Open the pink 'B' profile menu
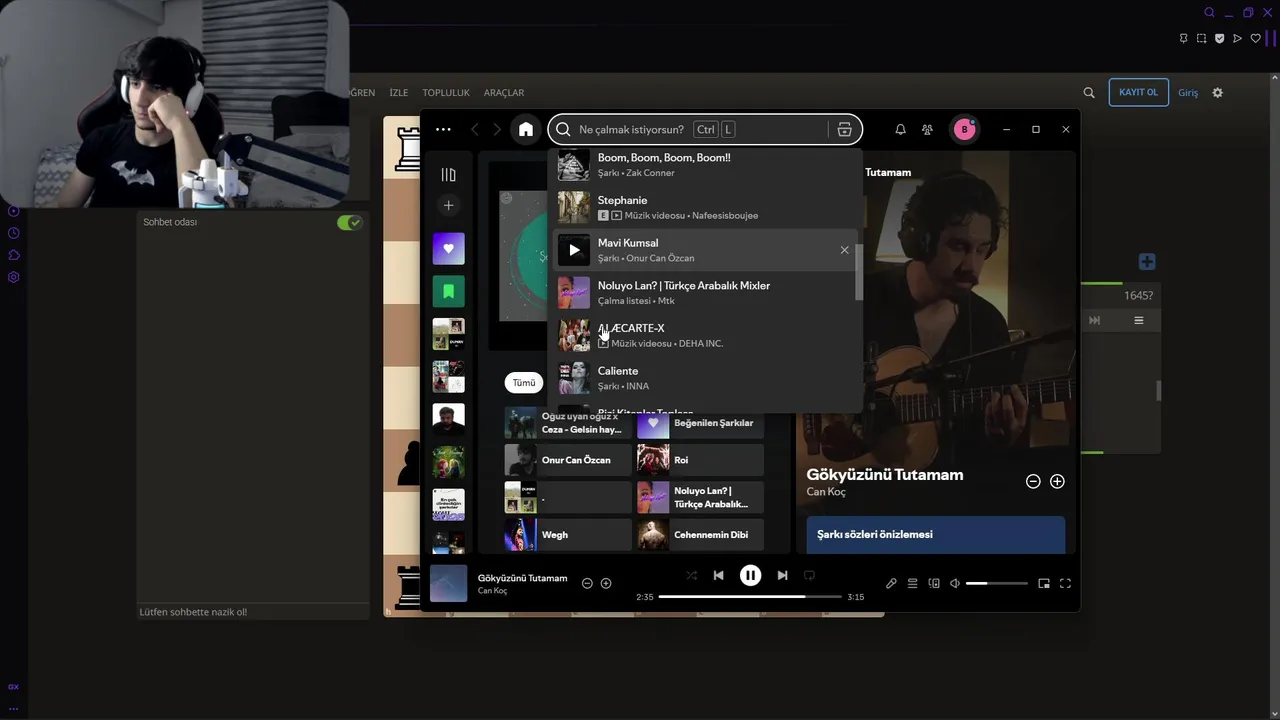1280x720 pixels. [964, 129]
